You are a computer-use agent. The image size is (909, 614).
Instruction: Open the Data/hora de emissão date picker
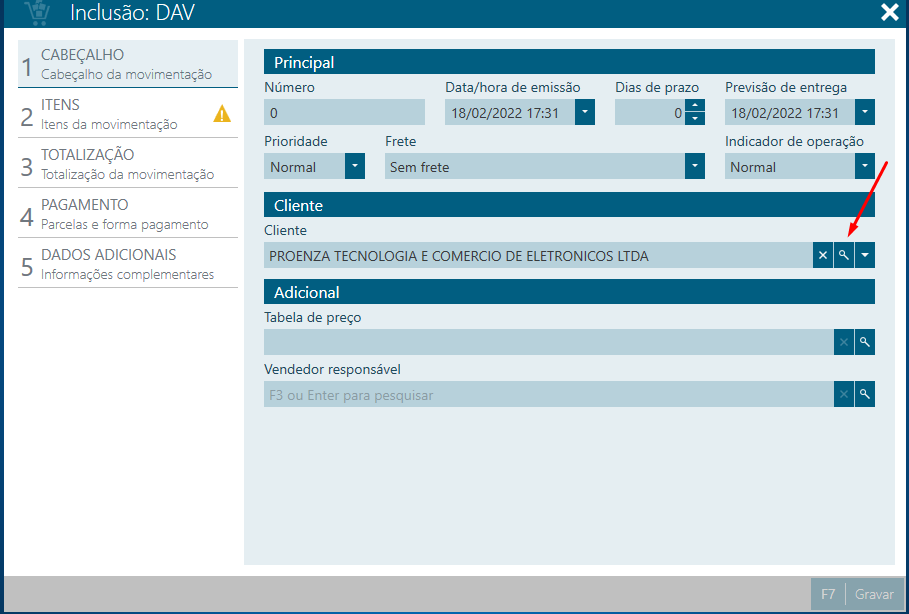(585, 112)
